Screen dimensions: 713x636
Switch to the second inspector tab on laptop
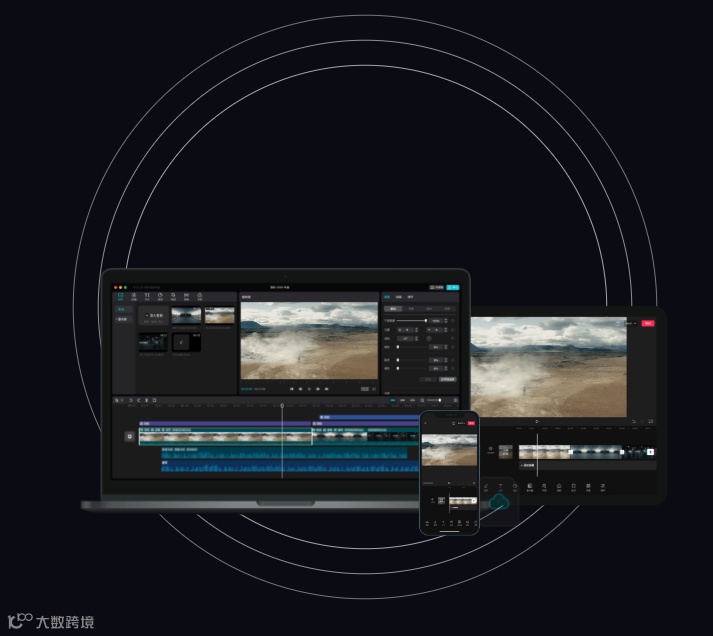(x=399, y=297)
